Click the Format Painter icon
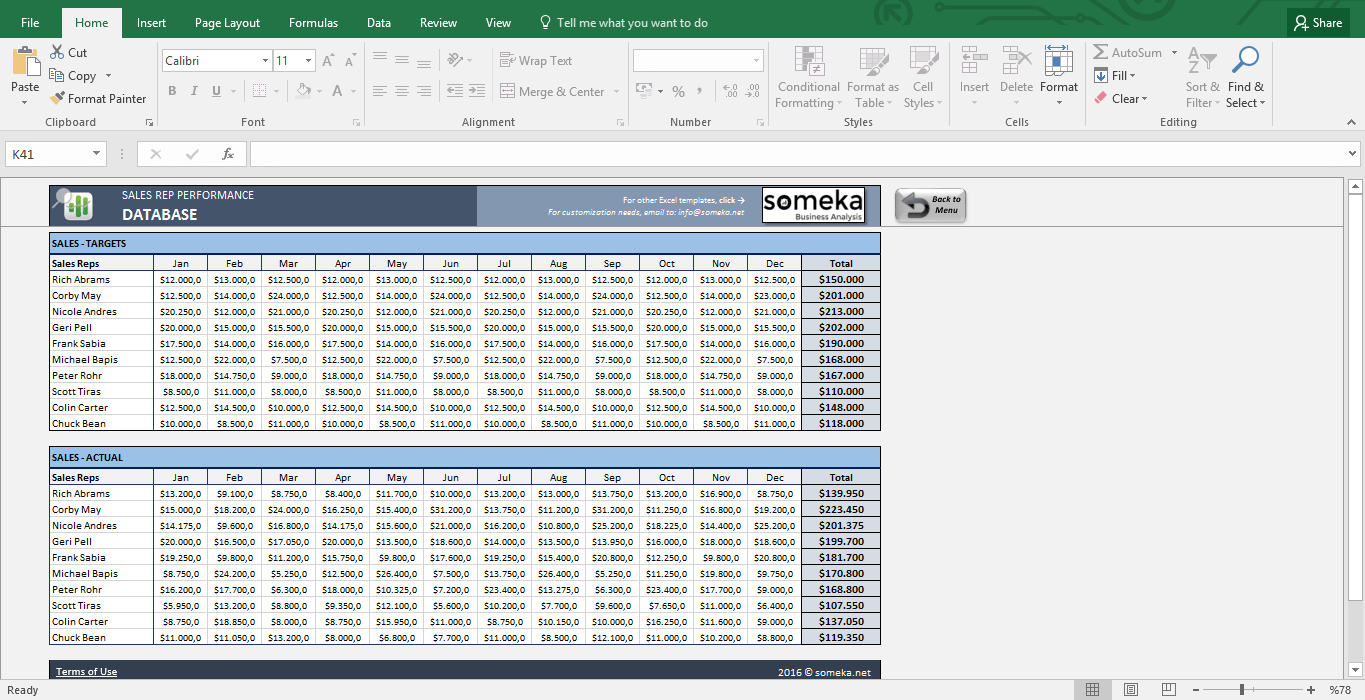1365x700 pixels. 57,99
